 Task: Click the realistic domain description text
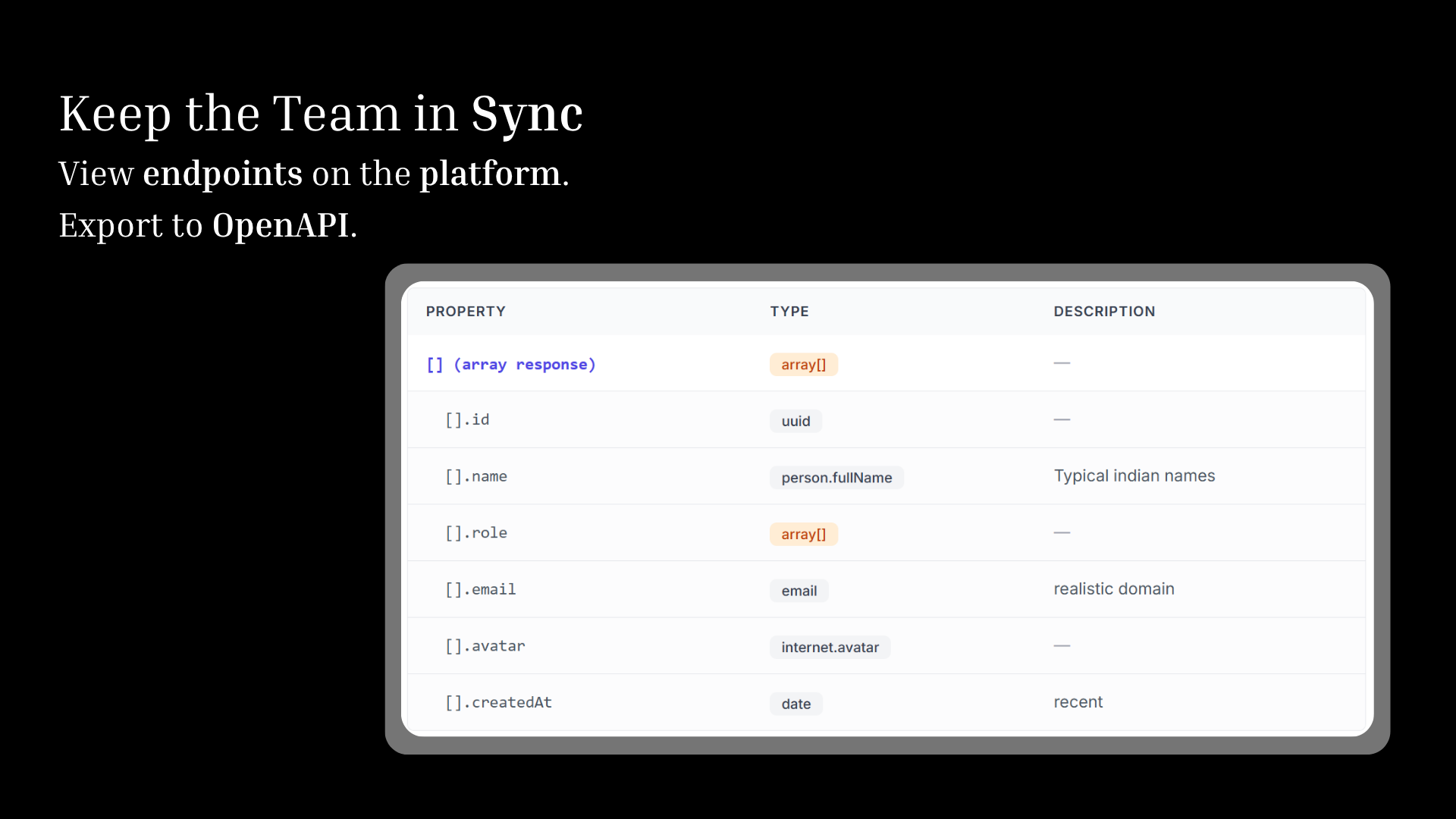[x=1113, y=588]
